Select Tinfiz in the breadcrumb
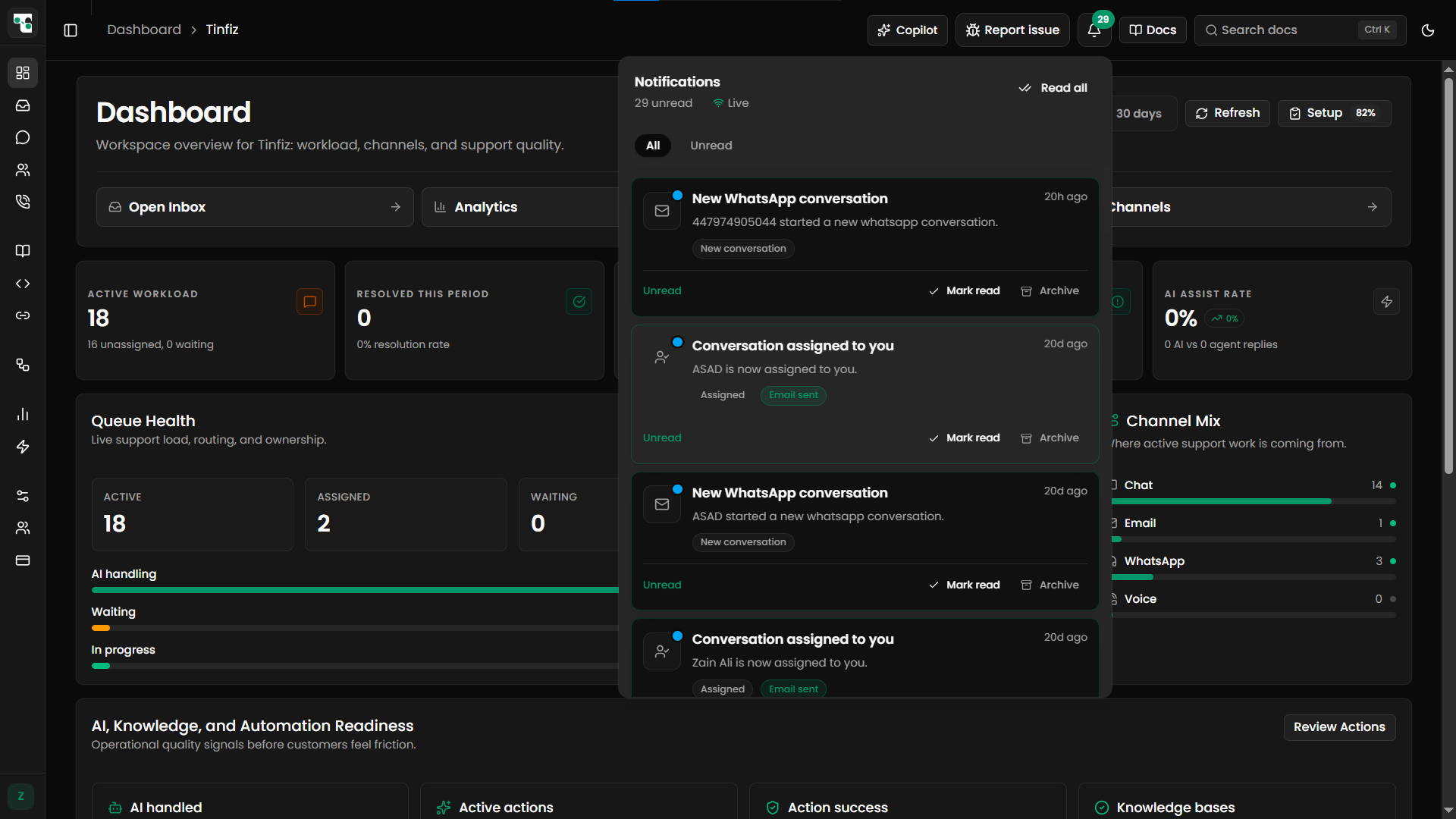This screenshot has width=1456, height=819. (222, 30)
